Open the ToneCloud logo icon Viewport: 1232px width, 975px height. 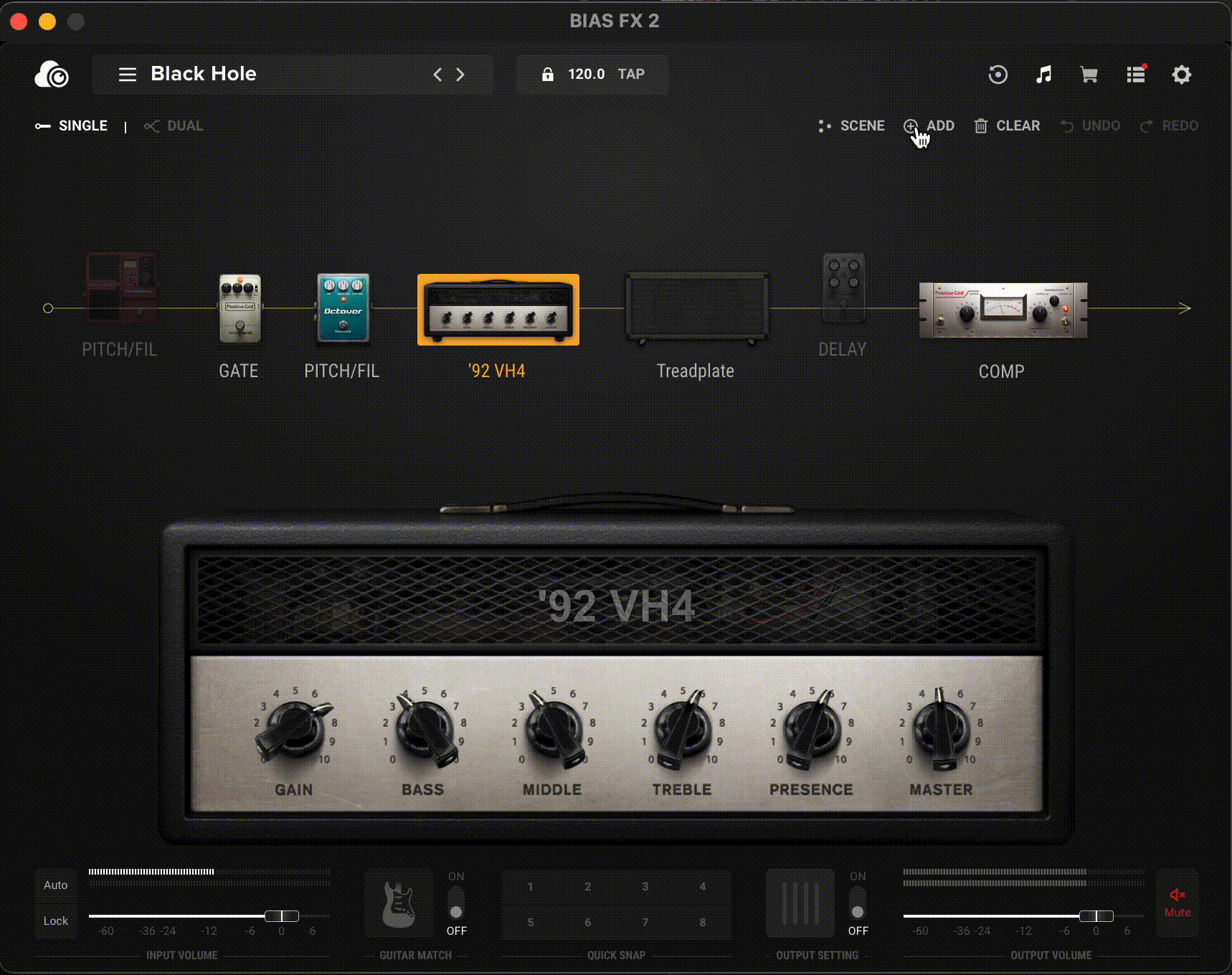[52, 74]
